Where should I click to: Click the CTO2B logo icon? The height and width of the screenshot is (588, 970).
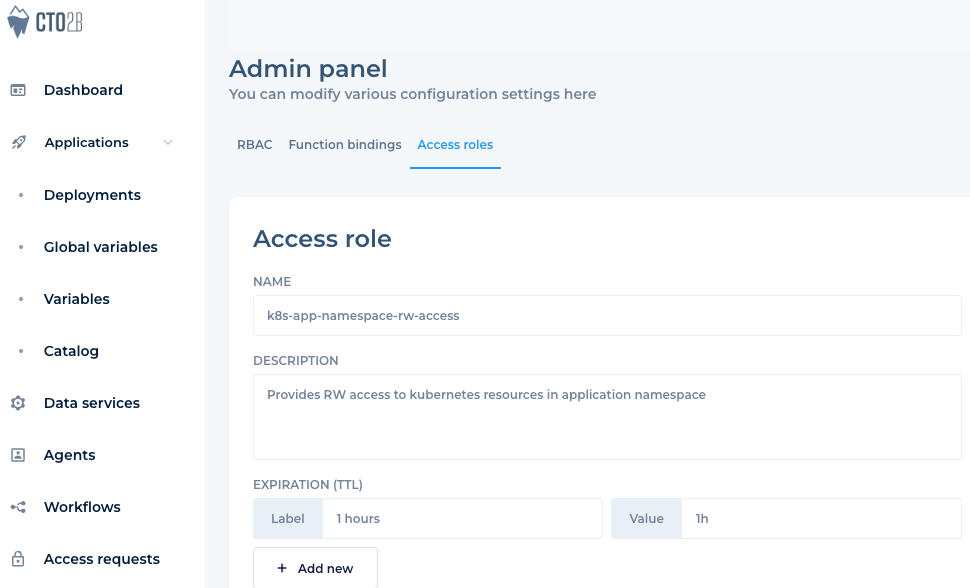[19, 21]
